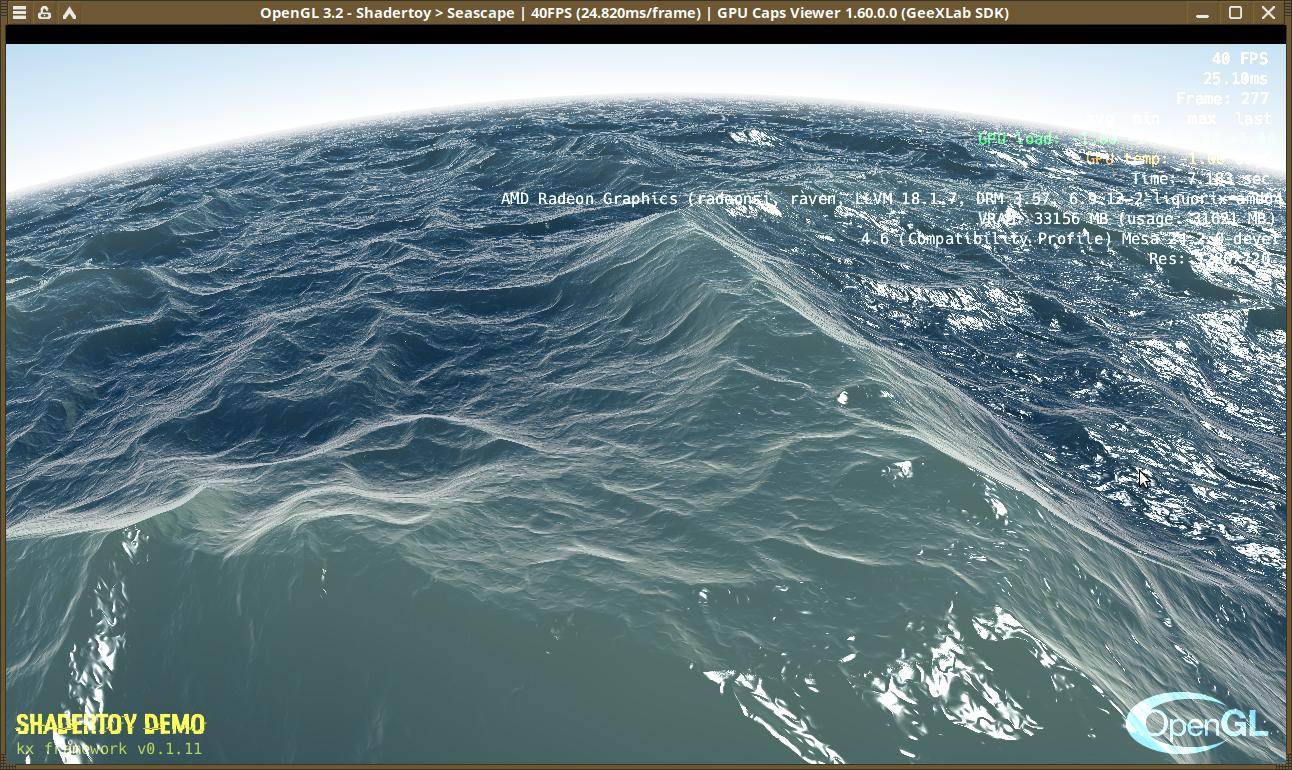Click the upward chevron icon in the title bar
Viewport: 1292px width, 770px height.
click(x=69, y=13)
